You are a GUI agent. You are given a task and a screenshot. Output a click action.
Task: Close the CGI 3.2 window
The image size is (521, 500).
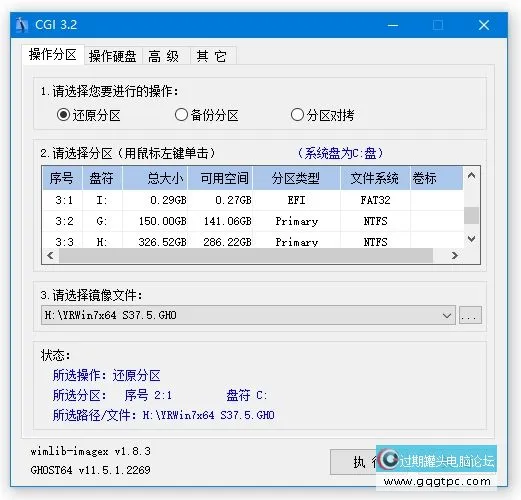(x=484, y=25)
